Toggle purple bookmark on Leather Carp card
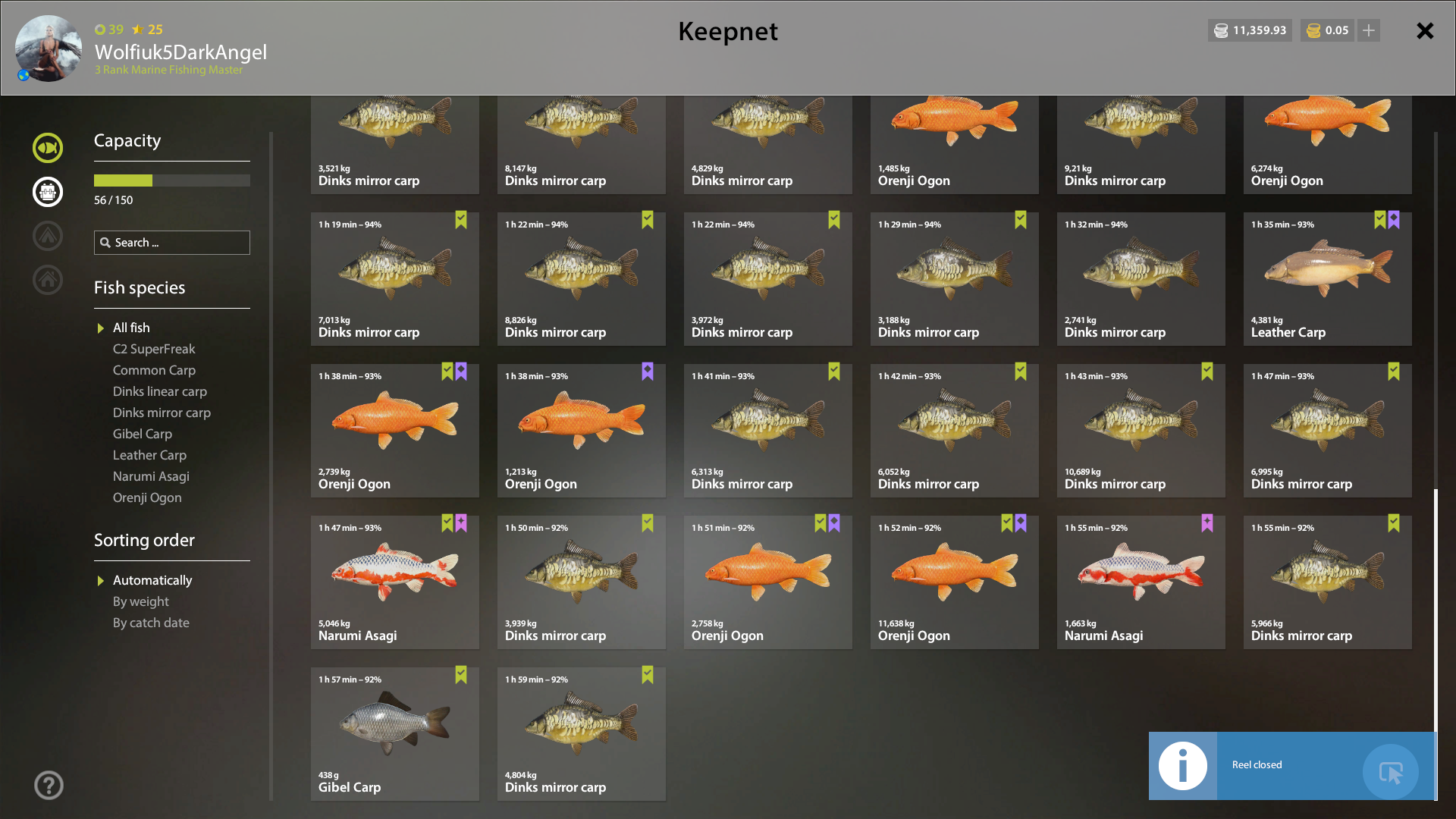 click(1394, 220)
